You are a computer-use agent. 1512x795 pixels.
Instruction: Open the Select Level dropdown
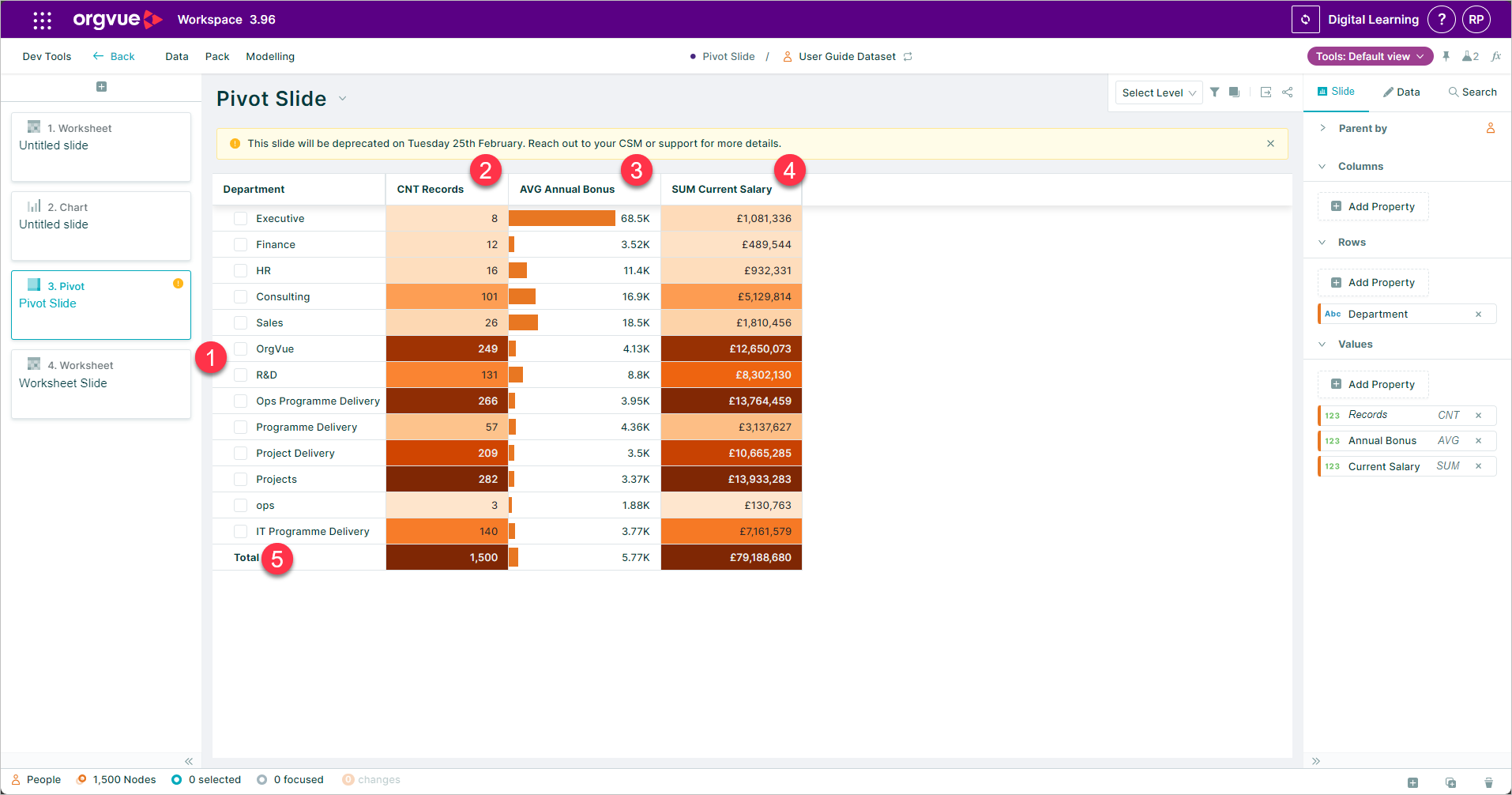pos(1158,92)
